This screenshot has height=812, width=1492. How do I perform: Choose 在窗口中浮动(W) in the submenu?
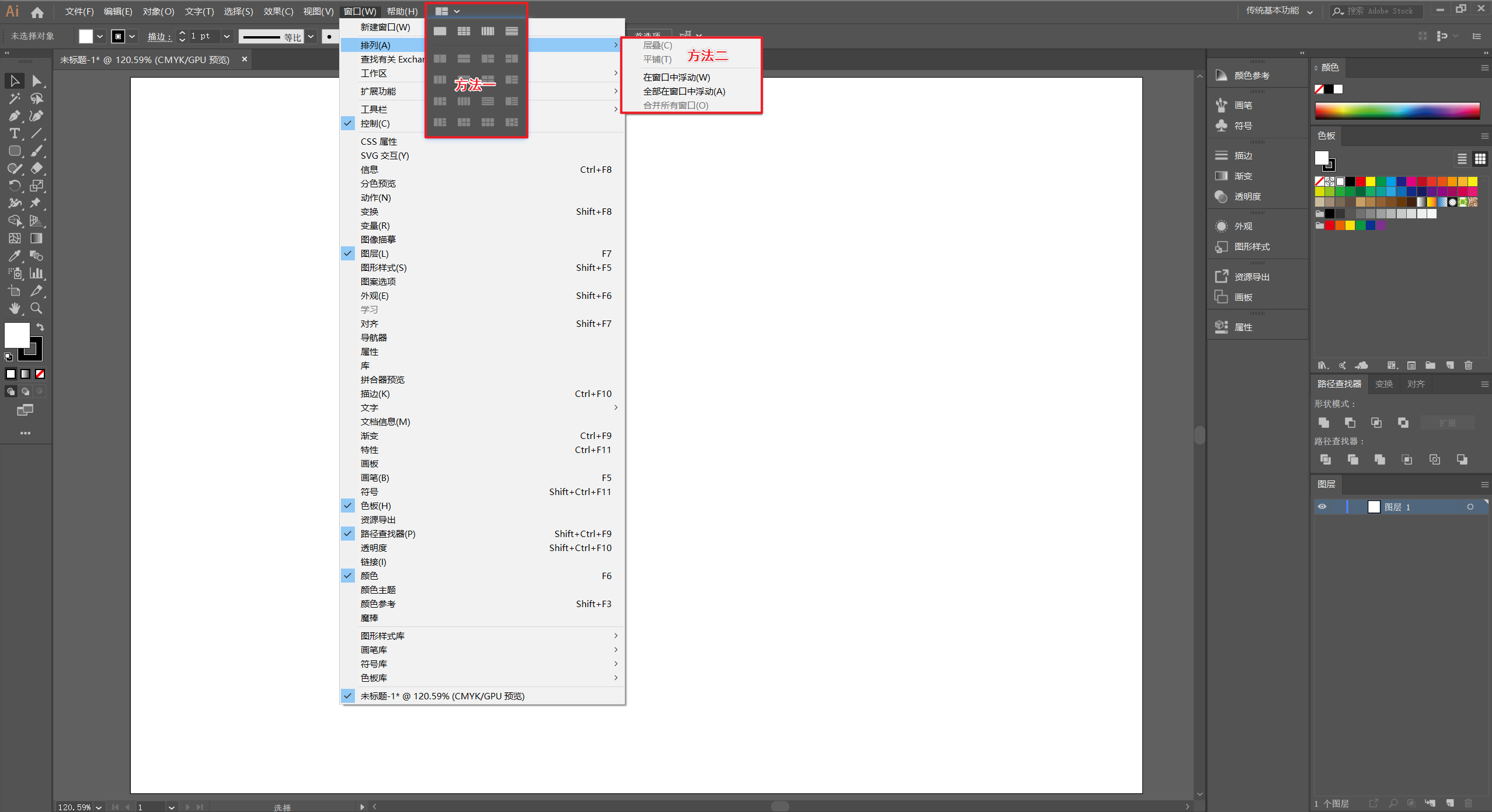[x=676, y=77]
